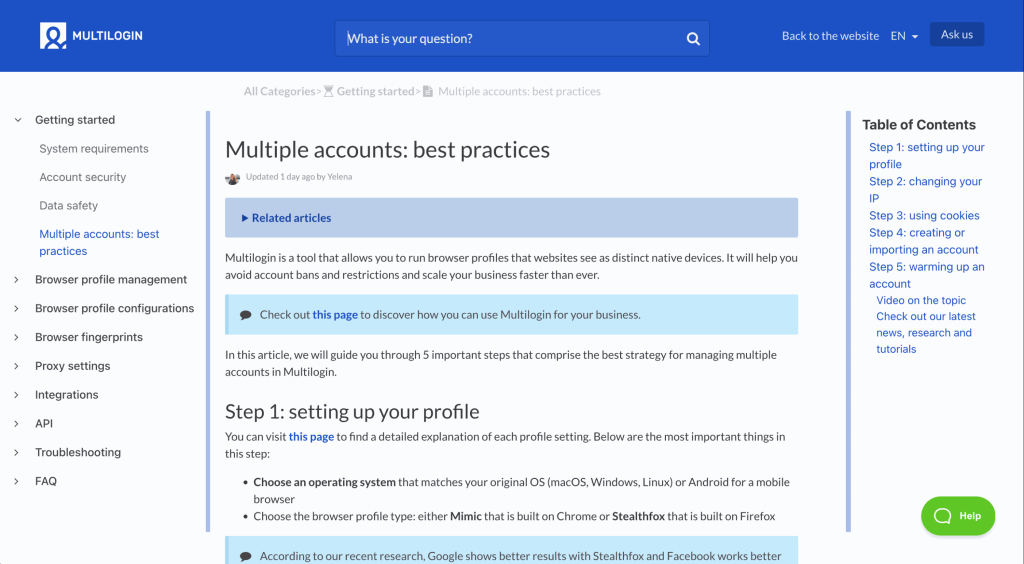Open the Troubleshooting category label

[78, 452]
